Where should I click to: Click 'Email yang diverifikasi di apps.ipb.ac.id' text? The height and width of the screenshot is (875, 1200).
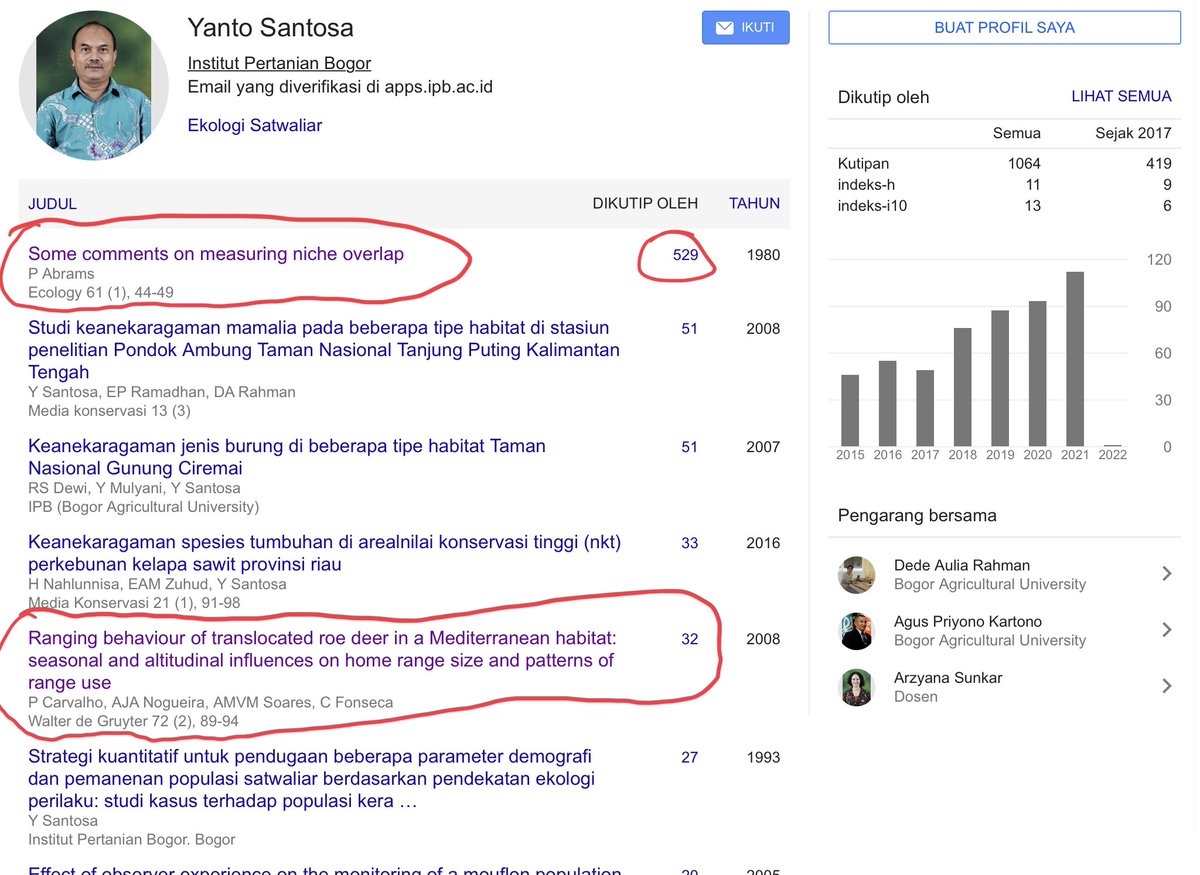[340, 87]
